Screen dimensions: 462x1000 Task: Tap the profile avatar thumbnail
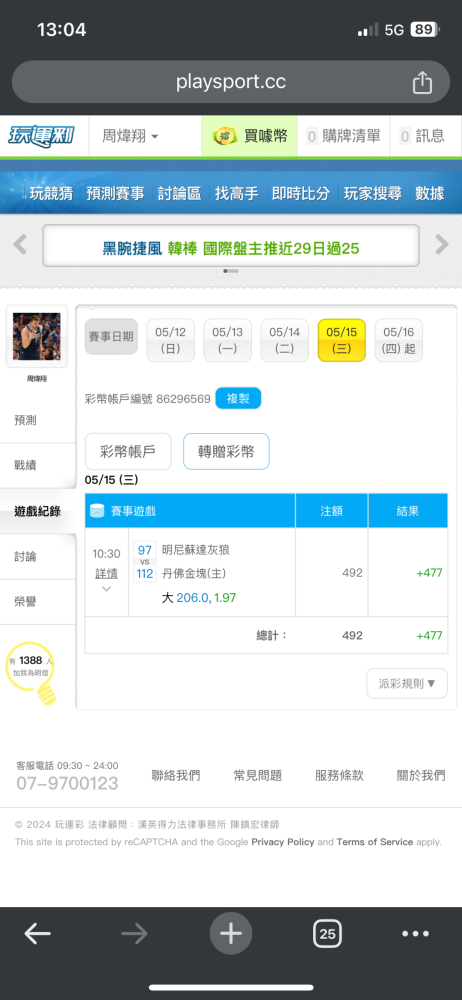(36, 336)
